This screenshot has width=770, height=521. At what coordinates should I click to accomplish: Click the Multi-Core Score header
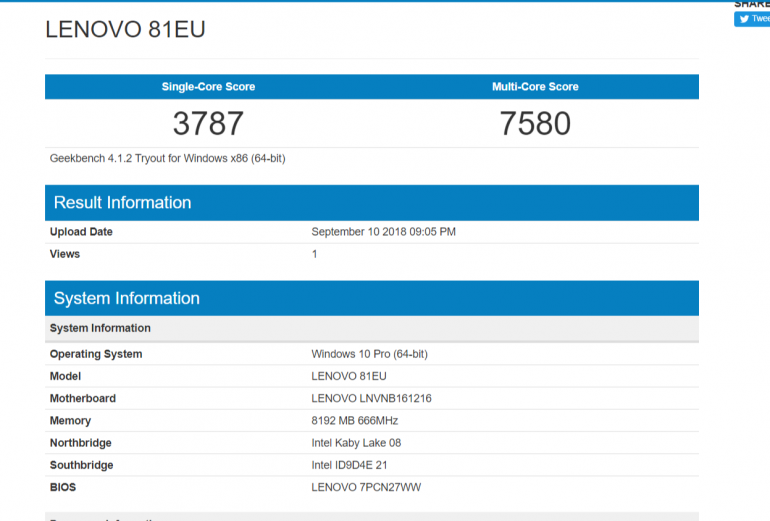tap(535, 87)
